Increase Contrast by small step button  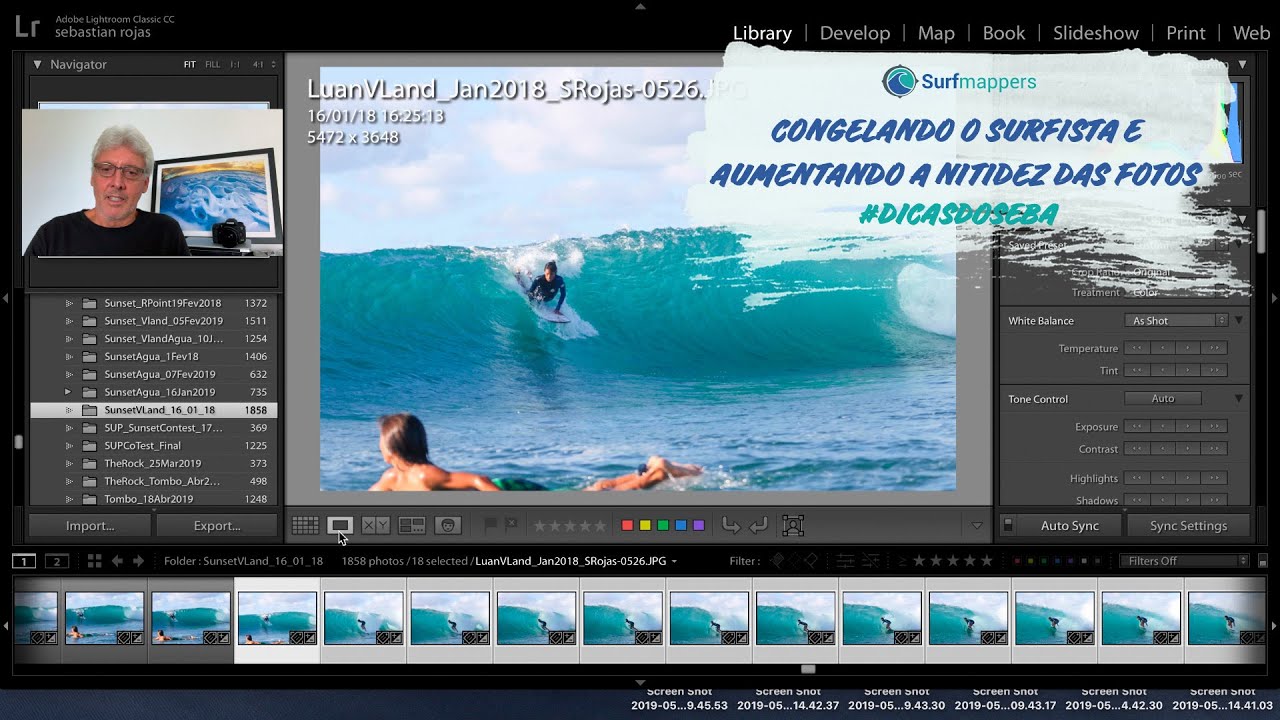(1188, 449)
